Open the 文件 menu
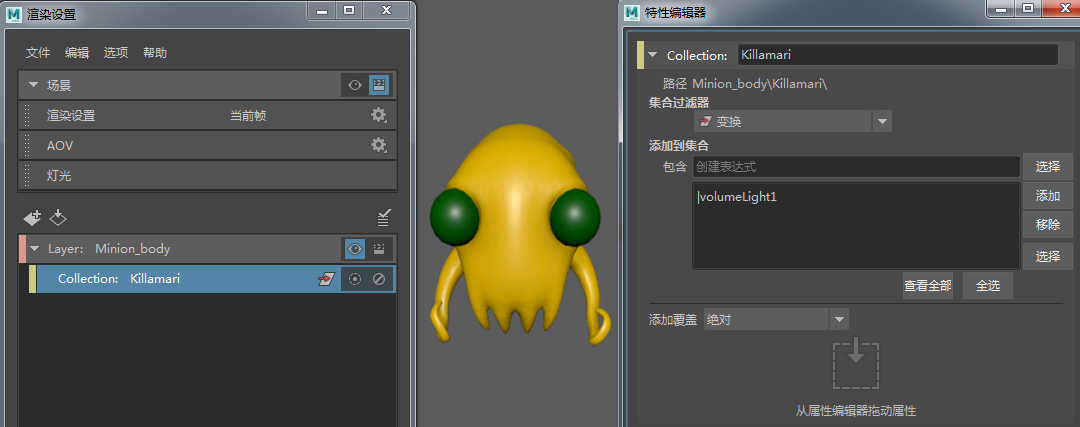Screen dimensions: 1080x427 point(38,53)
